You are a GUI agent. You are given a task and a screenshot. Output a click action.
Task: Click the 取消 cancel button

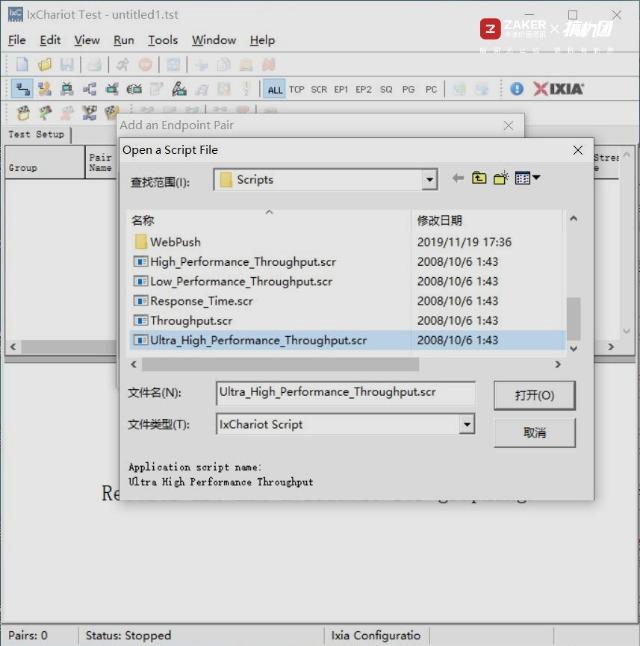(535, 432)
